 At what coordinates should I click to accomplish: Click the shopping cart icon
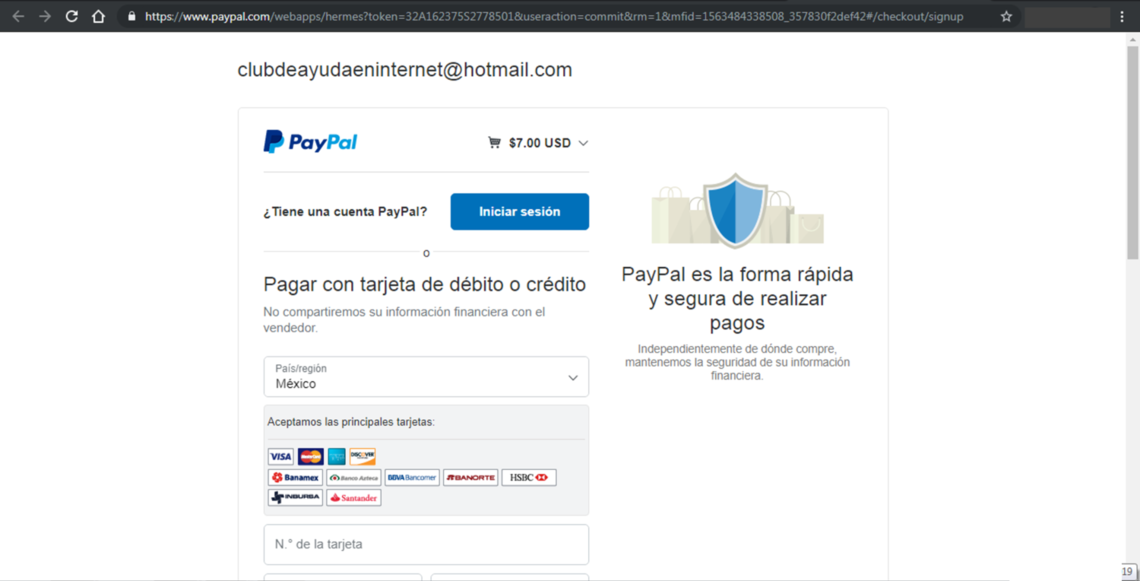pos(494,143)
